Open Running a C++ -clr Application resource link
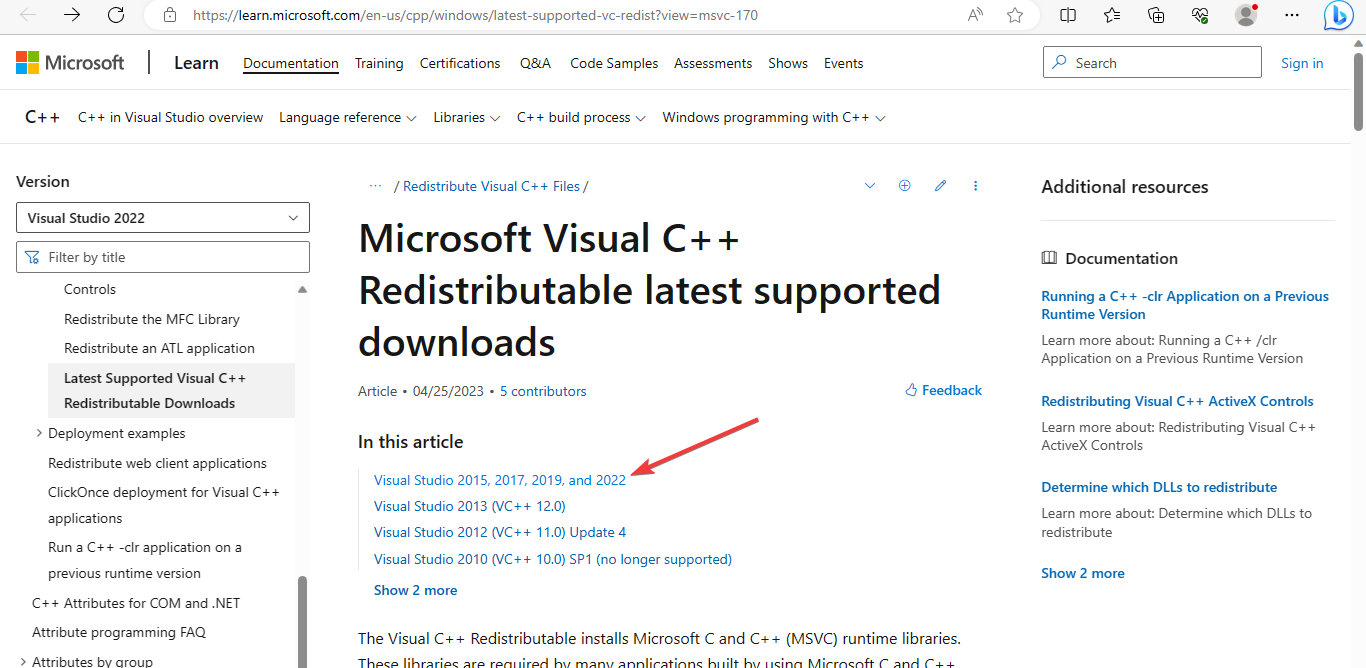Image resolution: width=1366 pixels, height=668 pixels. click(1185, 305)
